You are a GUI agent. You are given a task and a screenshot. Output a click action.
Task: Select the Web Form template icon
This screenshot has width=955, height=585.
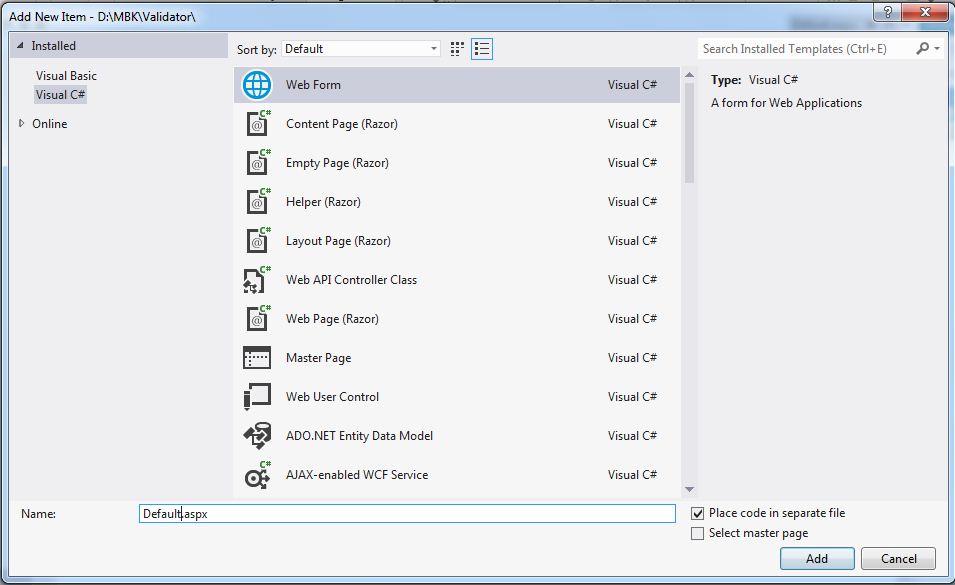[257, 85]
